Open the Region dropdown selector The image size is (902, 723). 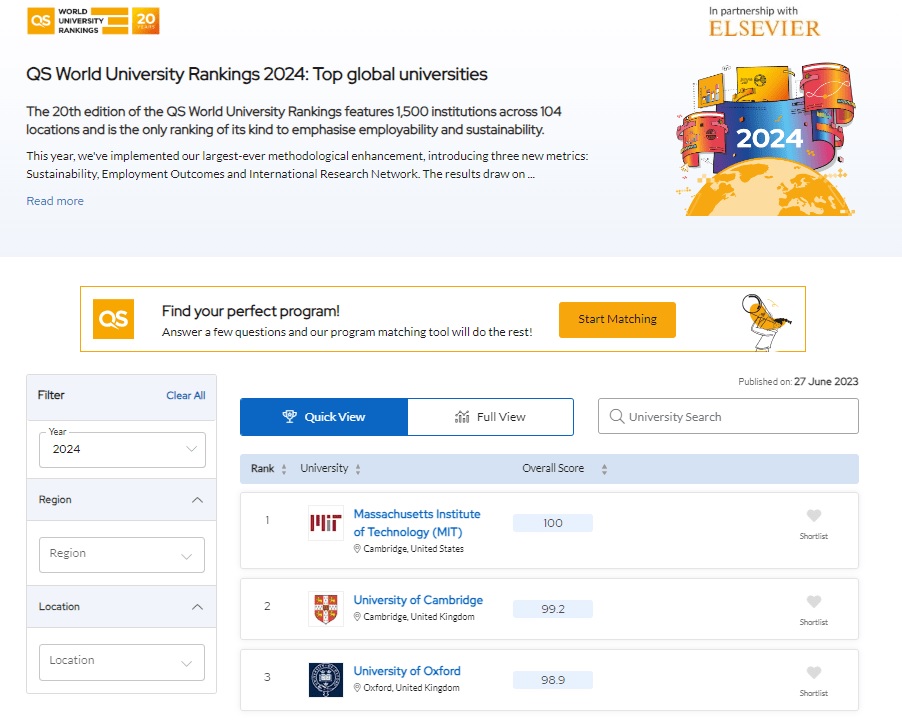pyautogui.click(x=122, y=554)
